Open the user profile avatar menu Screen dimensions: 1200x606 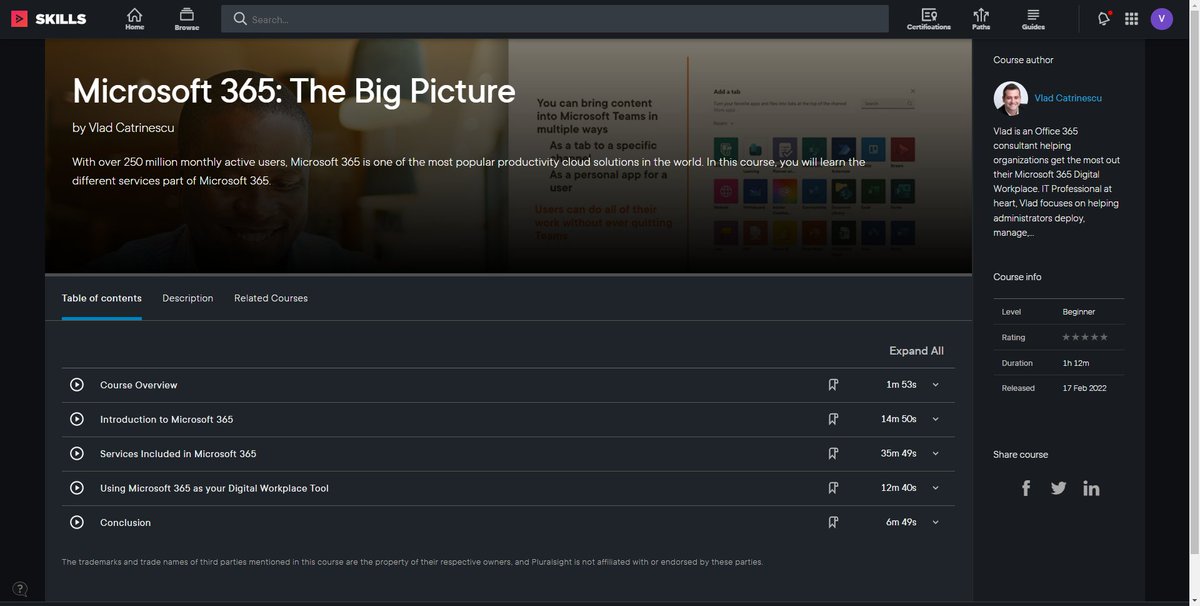(x=1161, y=19)
